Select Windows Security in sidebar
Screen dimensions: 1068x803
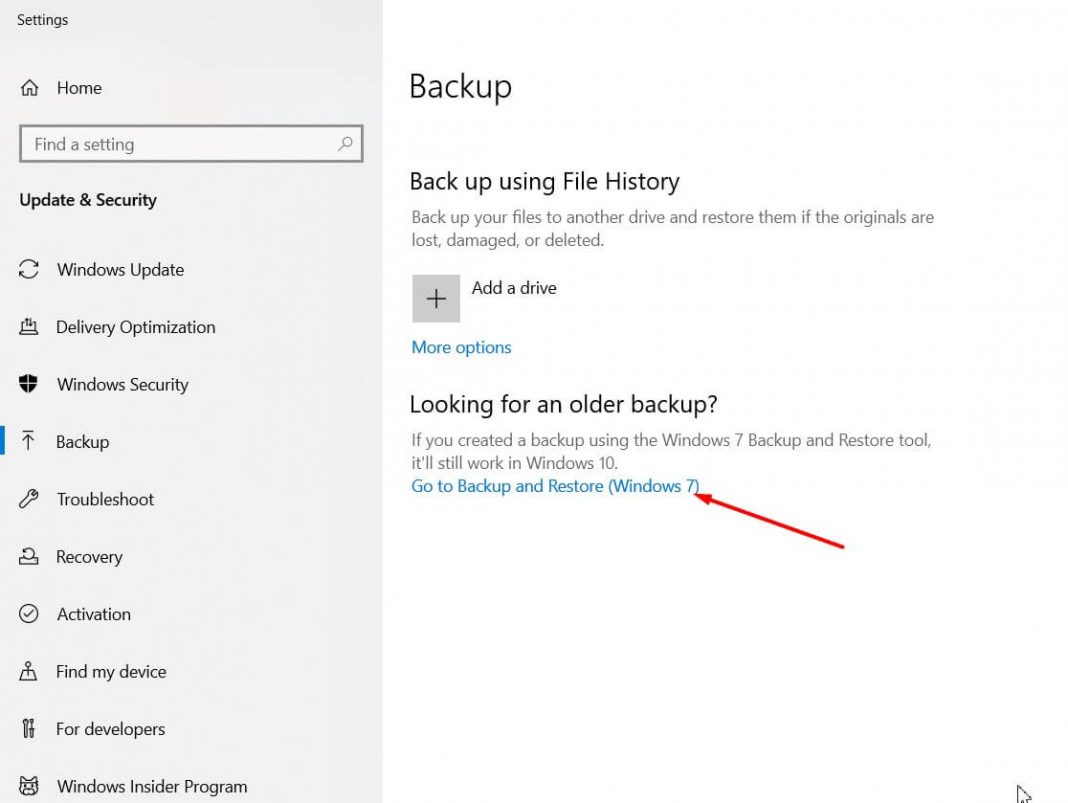tap(123, 384)
